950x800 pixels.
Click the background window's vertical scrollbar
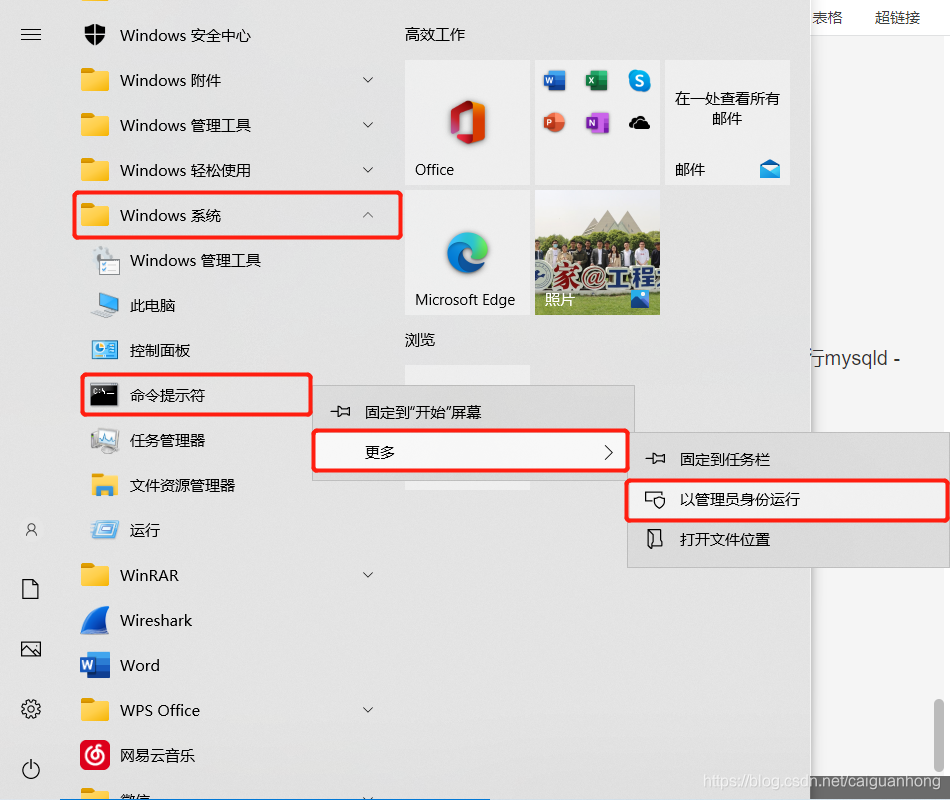pos(938,735)
